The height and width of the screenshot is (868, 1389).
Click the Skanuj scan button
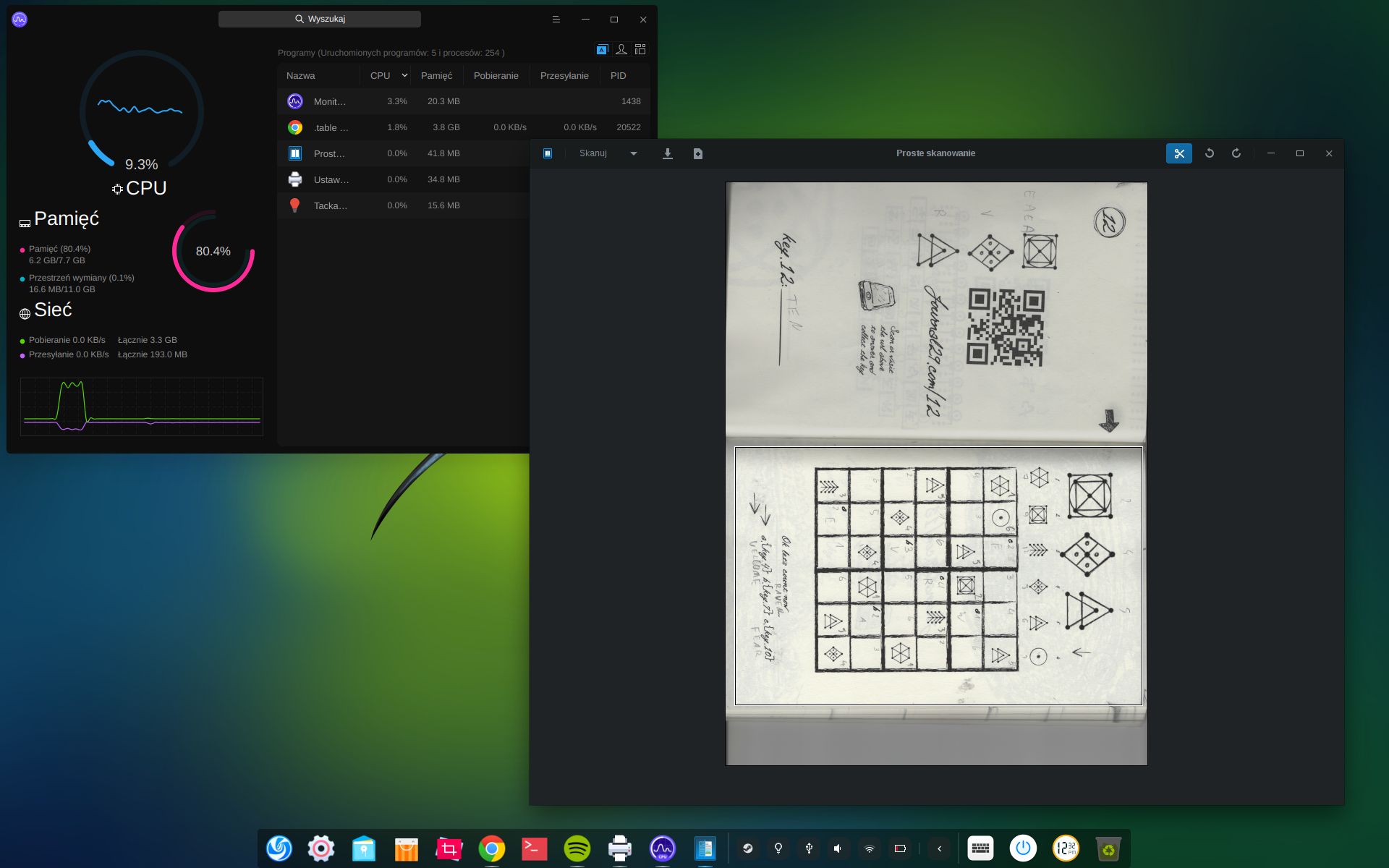593,153
